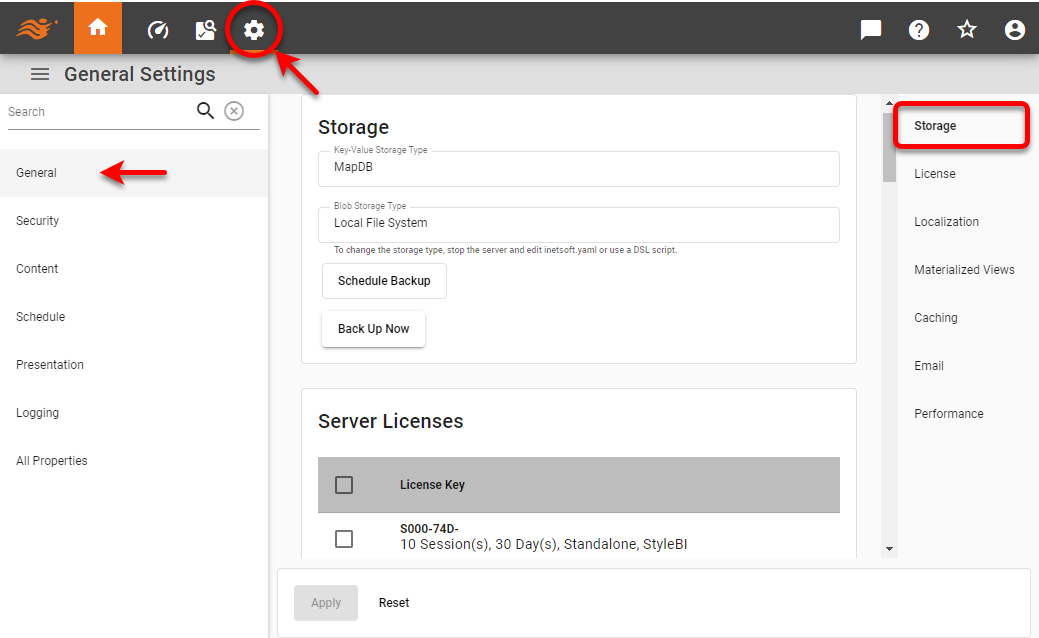The height and width of the screenshot is (638, 1039).
Task: Open the Schedule Backup dialog
Action: coord(384,281)
